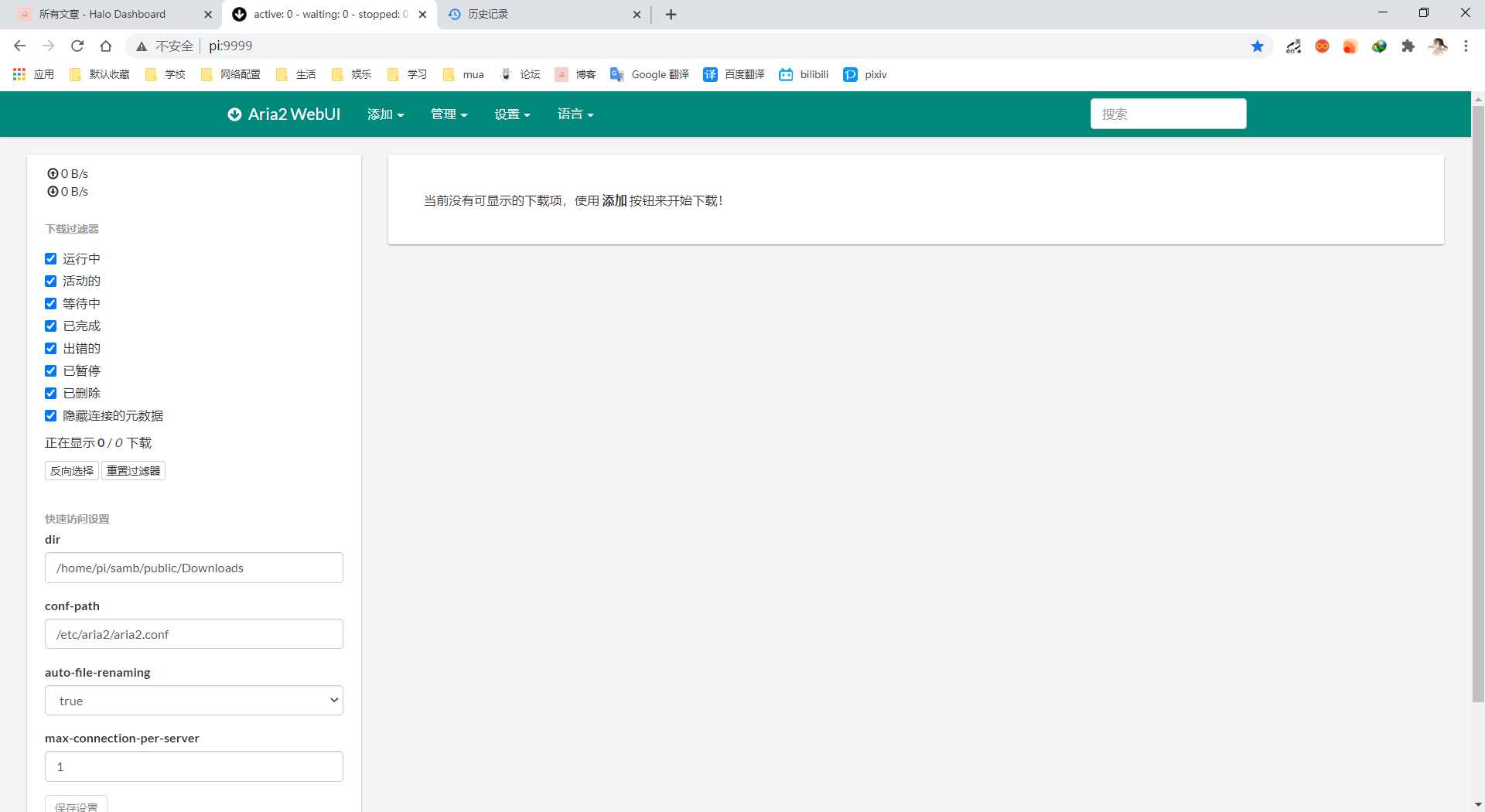Toggle the 已删除 filter checkbox

pyautogui.click(x=50, y=393)
